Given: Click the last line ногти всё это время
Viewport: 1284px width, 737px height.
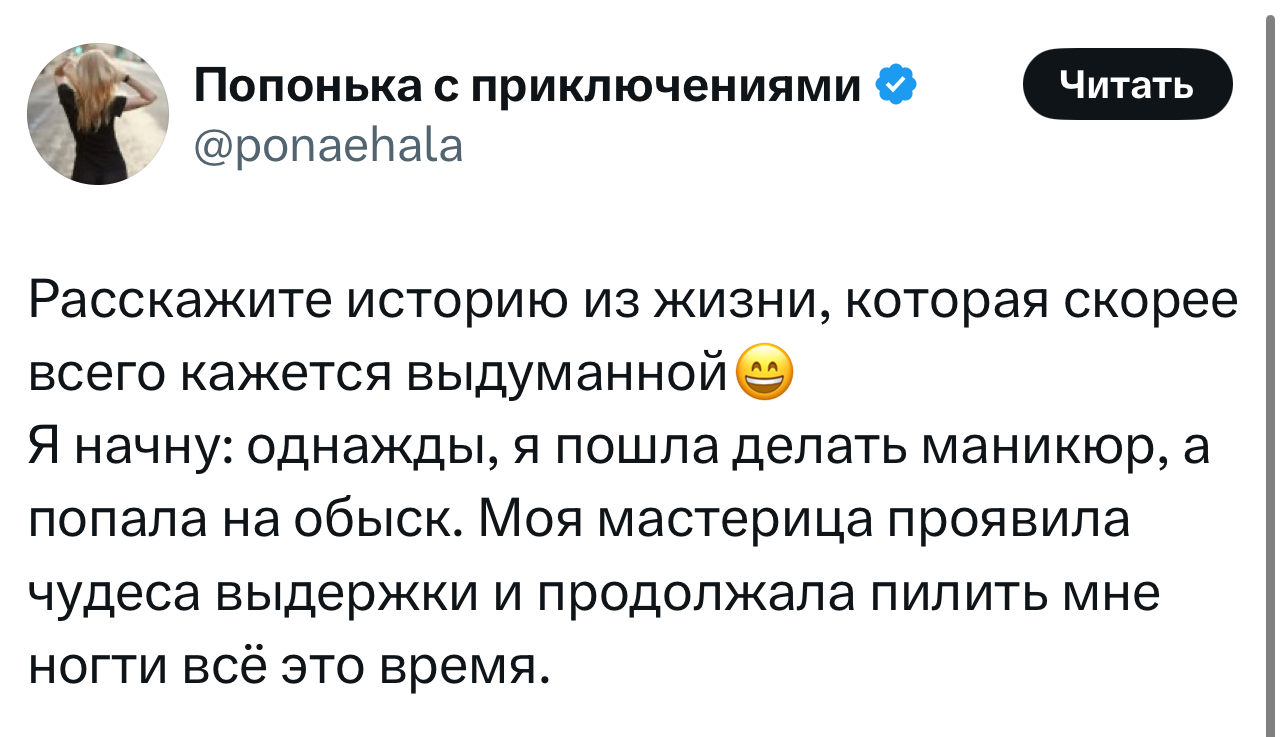Looking at the screenshot, I should coord(288,666).
